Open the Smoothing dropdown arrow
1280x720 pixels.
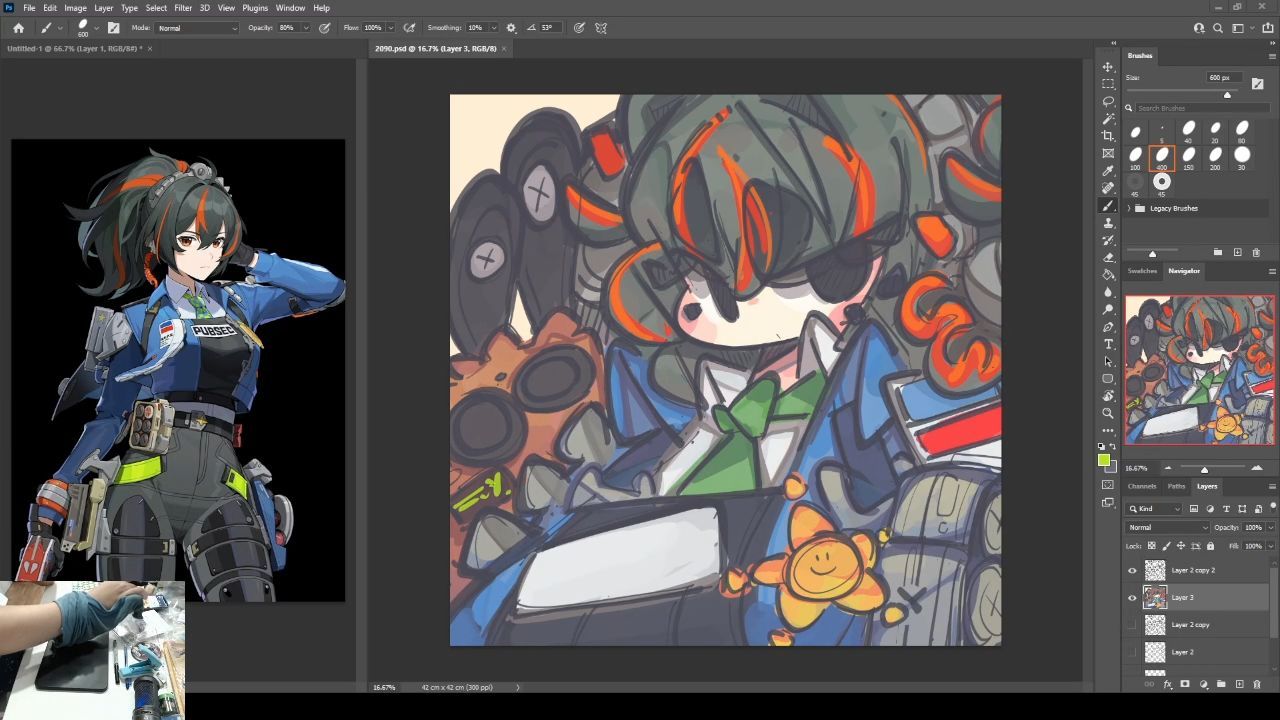[x=493, y=28]
